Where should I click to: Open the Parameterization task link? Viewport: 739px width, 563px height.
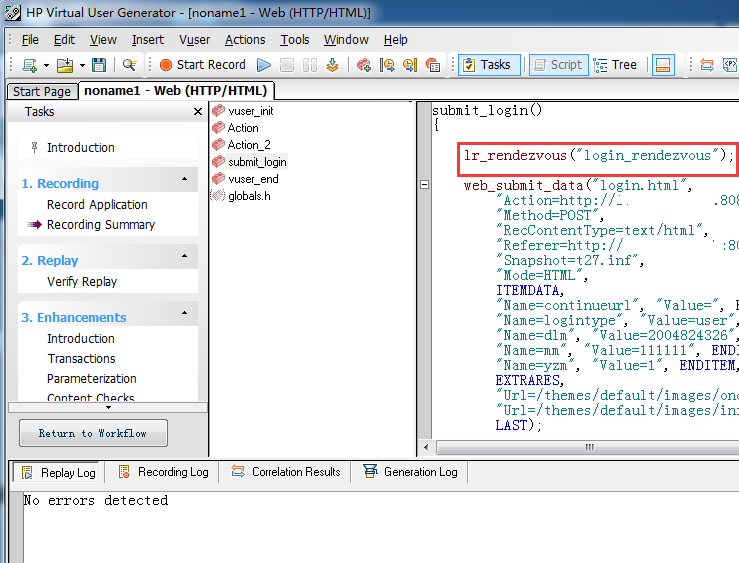[x=92, y=379]
